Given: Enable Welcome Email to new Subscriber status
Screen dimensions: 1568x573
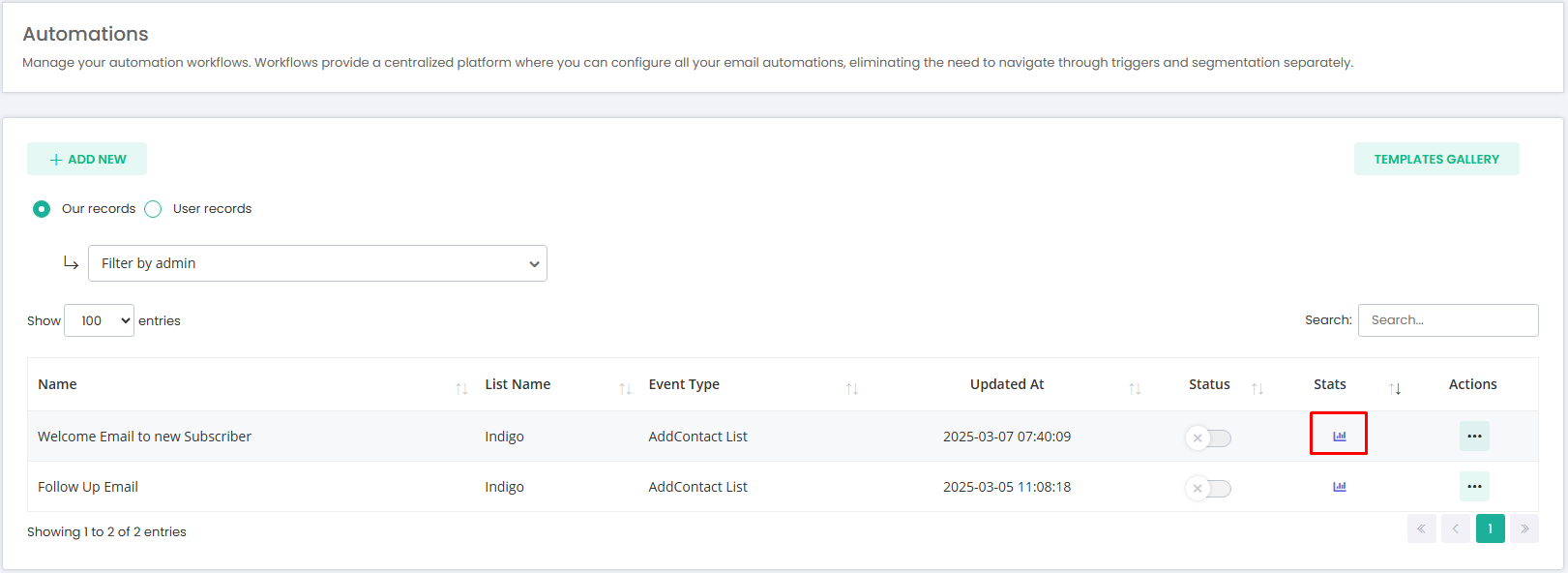Looking at the screenshot, I should (1209, 438).
